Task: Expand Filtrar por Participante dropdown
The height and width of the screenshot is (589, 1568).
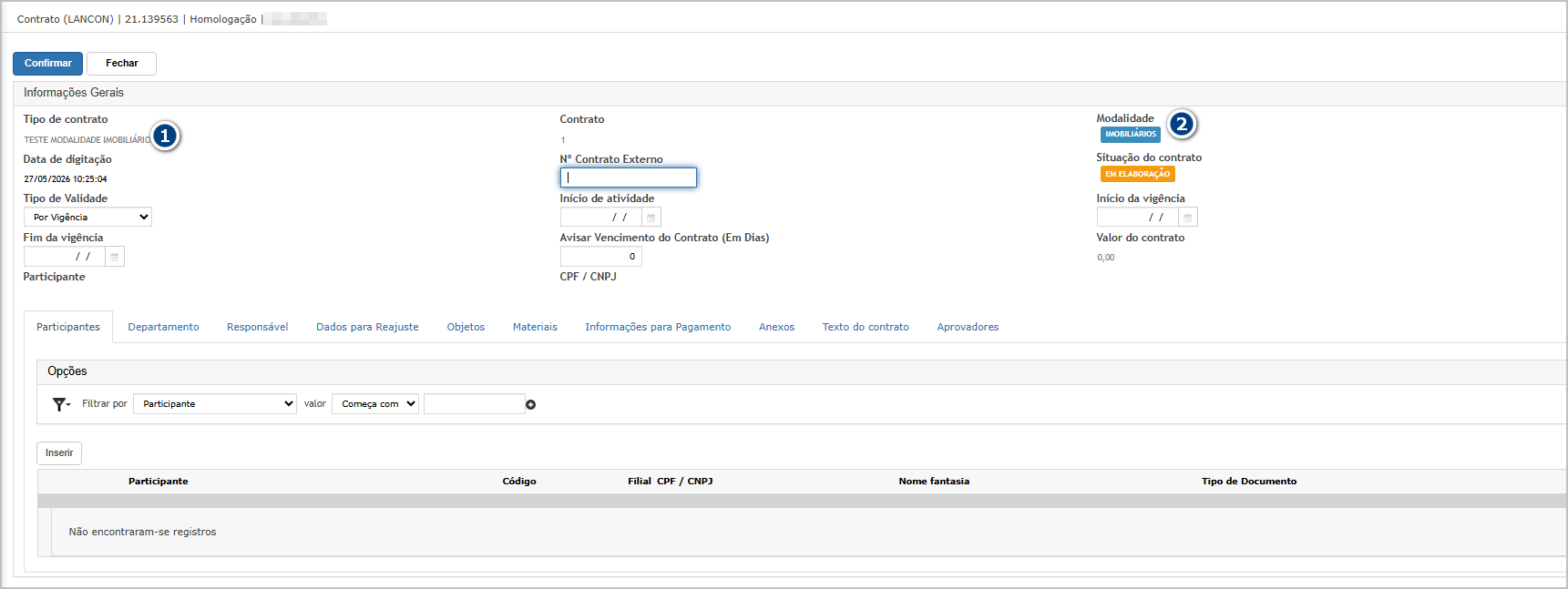Action: 215,404
